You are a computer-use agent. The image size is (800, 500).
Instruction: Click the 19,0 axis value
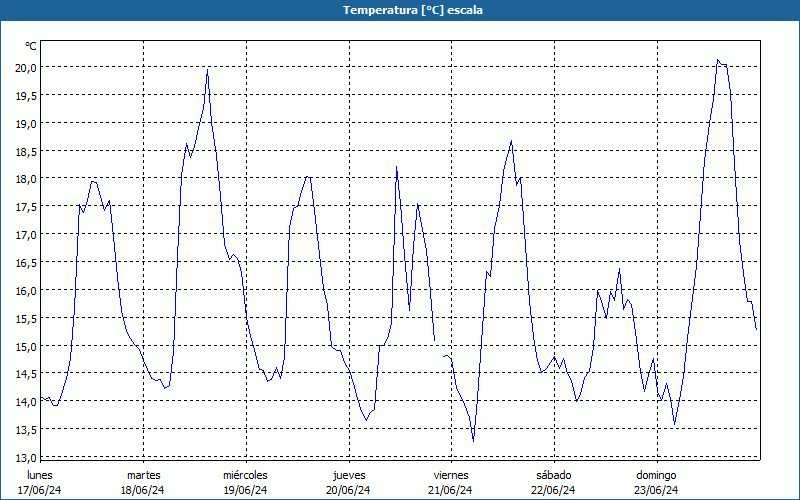(x=26, y=123)
